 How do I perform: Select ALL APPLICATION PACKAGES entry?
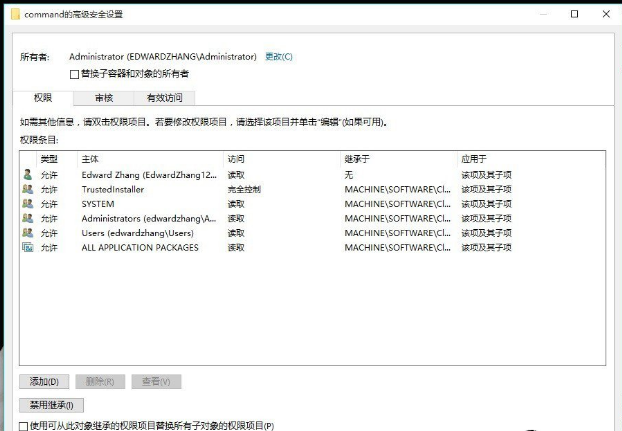[x=140, y=248]
